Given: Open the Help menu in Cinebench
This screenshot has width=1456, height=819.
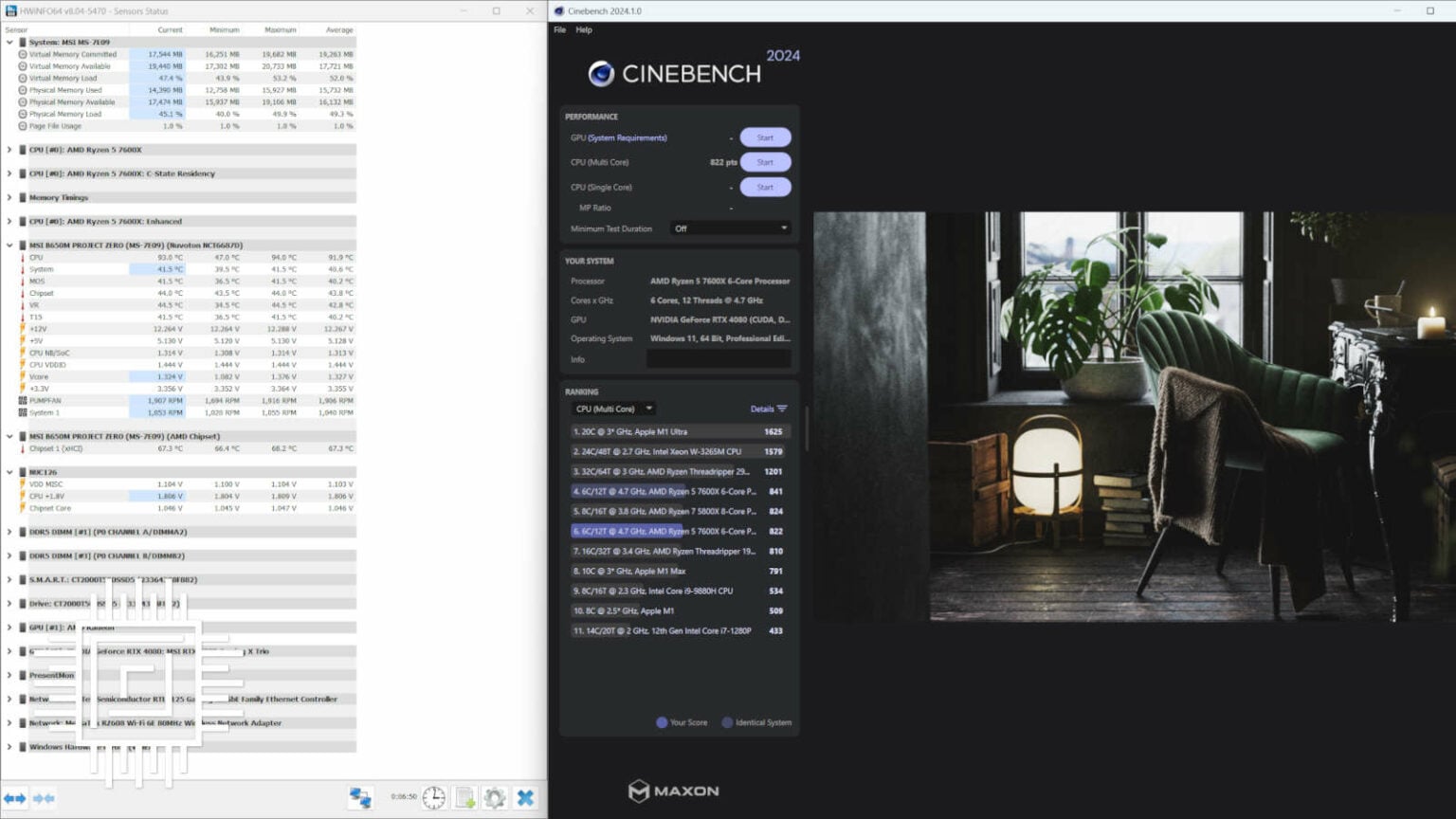Looking at the screenshot, I should (584, 30).
